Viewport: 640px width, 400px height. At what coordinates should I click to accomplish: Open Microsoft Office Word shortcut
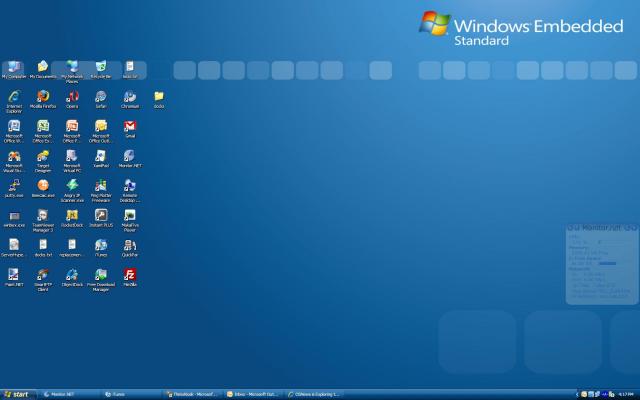click(14, 131)
